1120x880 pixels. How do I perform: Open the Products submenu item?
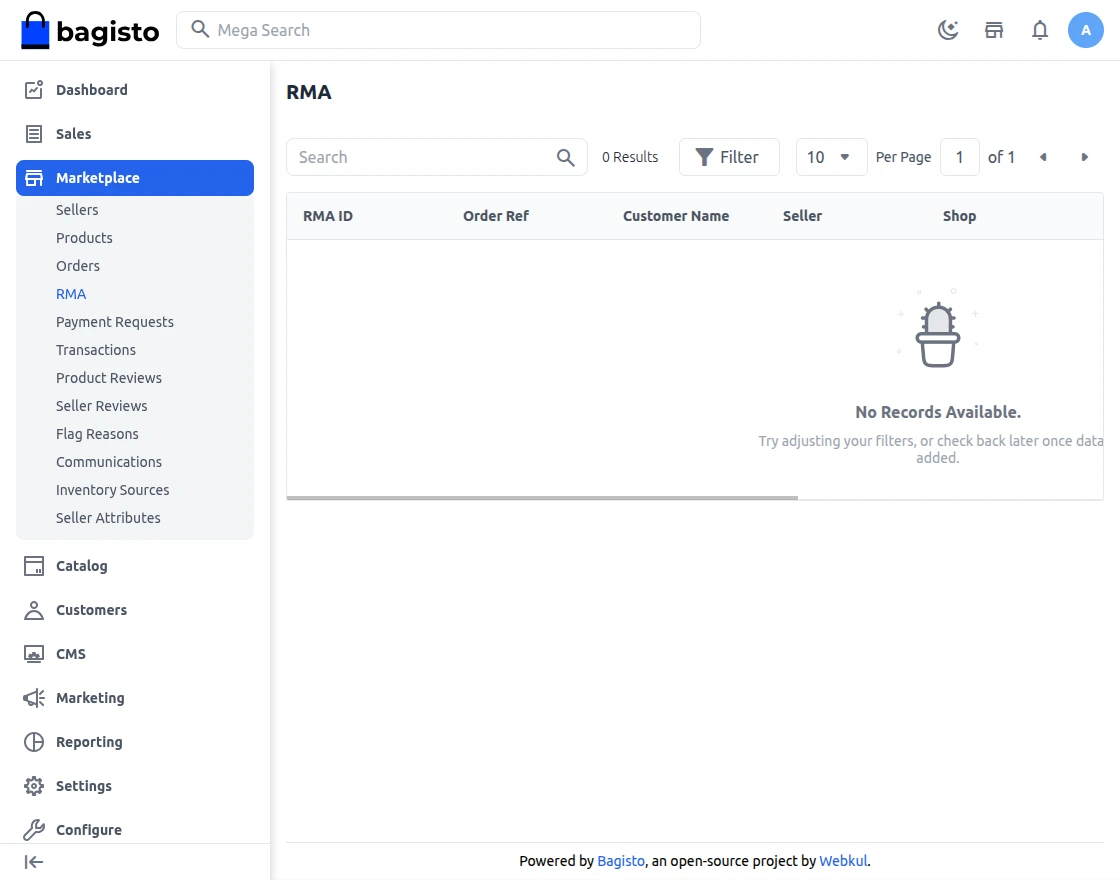click(x=84, y=238)
